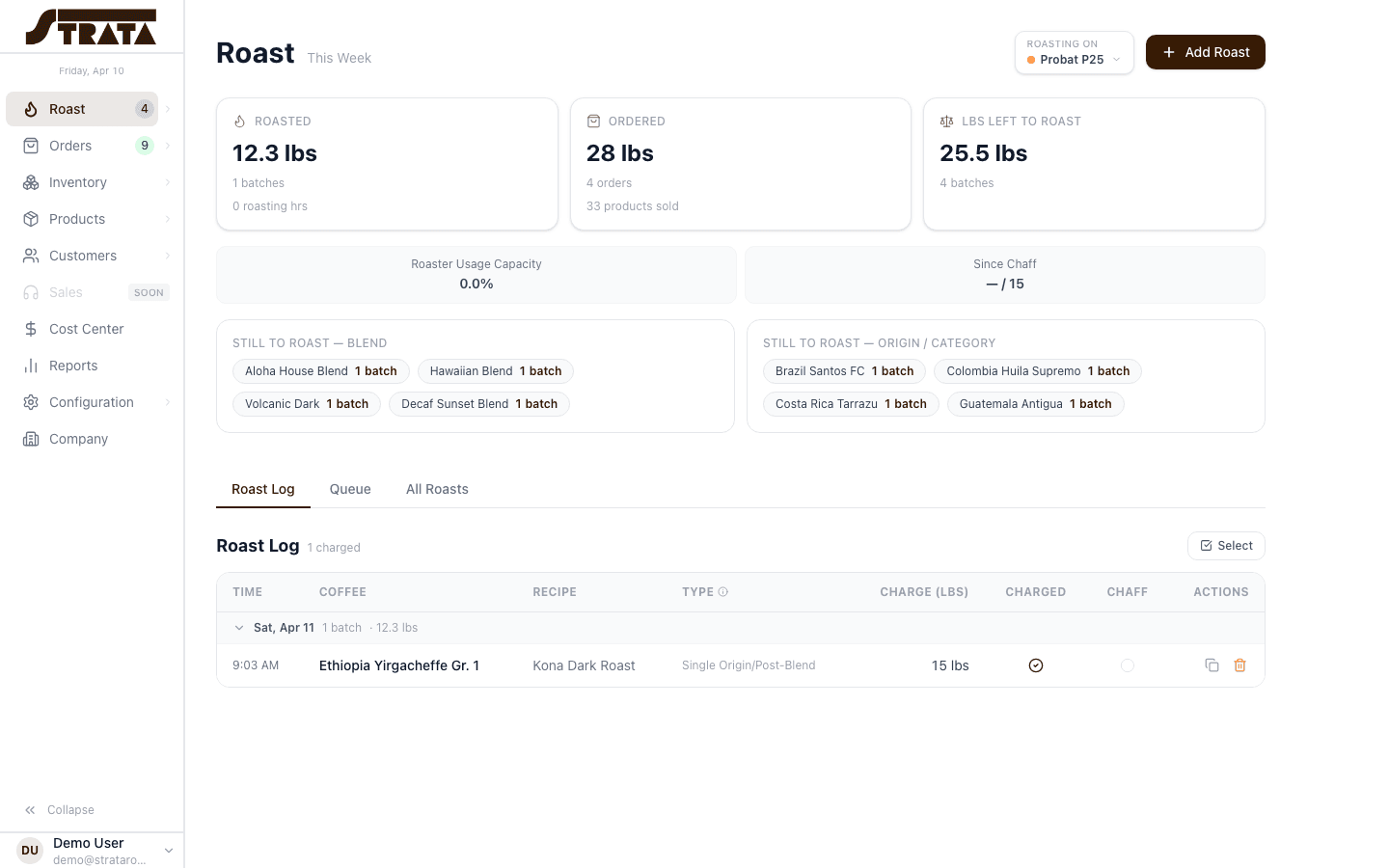Collapse the sidebar navigation
1389x868 pixels.
tap(60, 810)
